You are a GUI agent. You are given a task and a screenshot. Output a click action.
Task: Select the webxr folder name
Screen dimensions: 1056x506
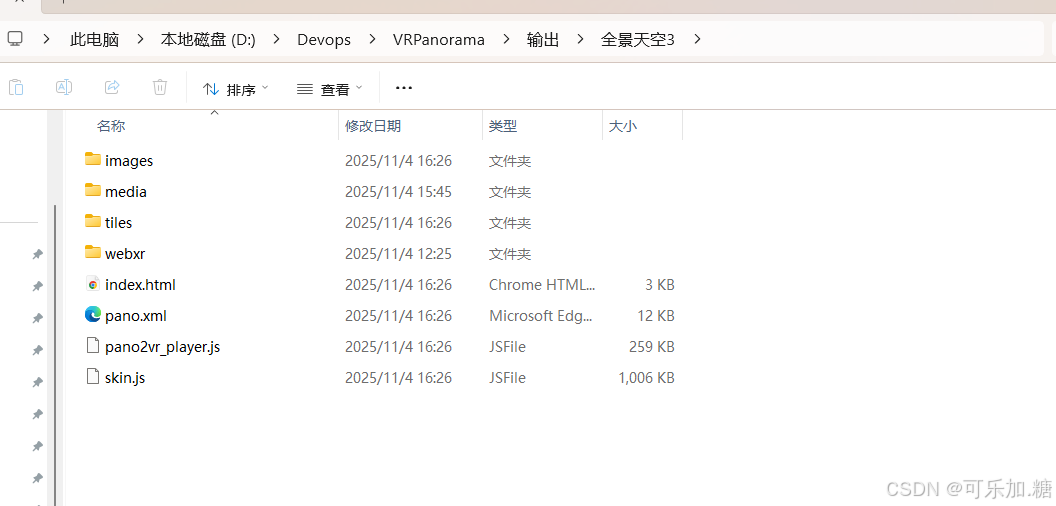click(125, 254)
